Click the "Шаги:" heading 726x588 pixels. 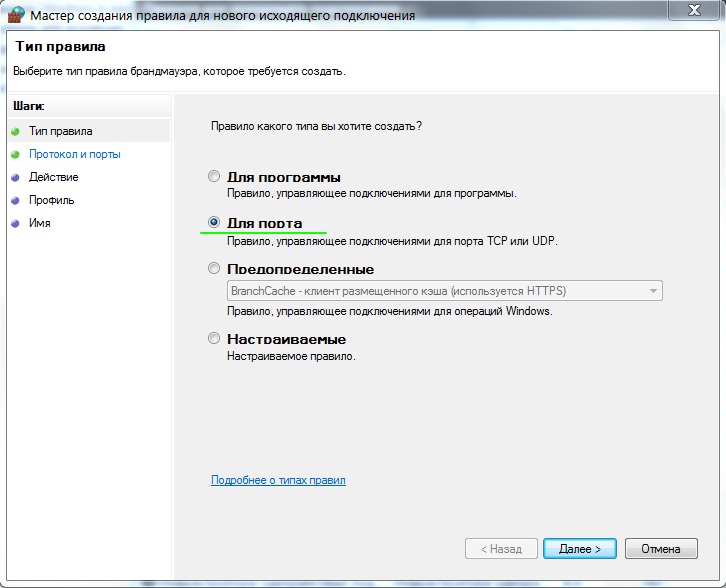click(29, 106)
